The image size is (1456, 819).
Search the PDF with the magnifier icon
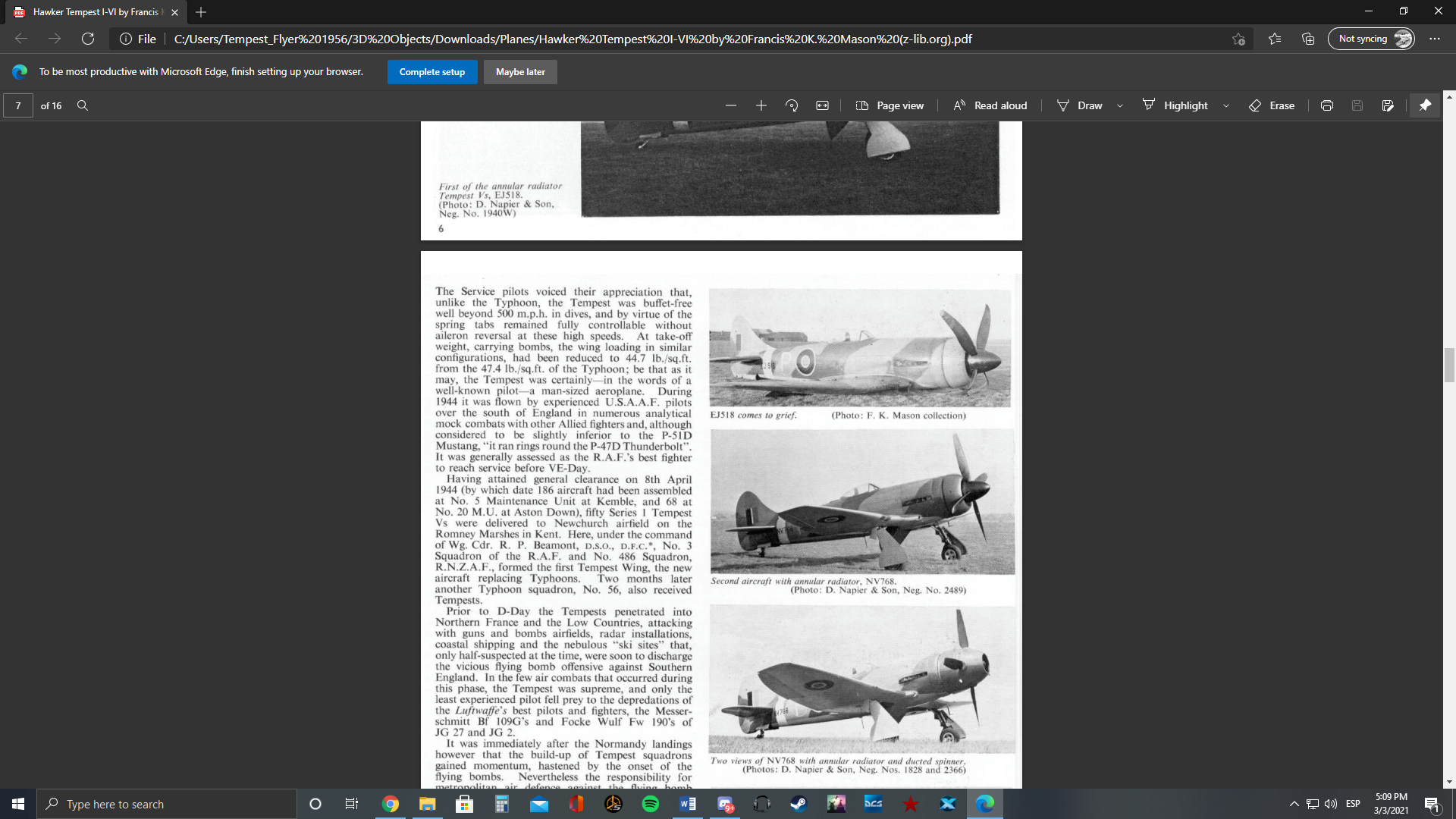(x=83, y=105)
